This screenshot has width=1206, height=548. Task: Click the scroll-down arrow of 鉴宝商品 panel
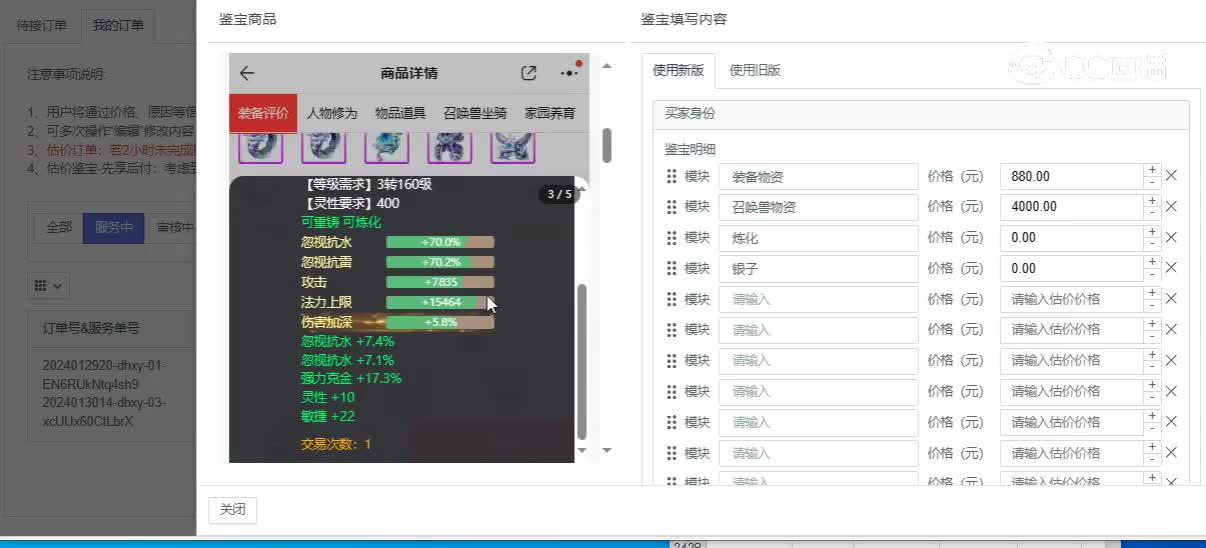click(x=607, y=451)
